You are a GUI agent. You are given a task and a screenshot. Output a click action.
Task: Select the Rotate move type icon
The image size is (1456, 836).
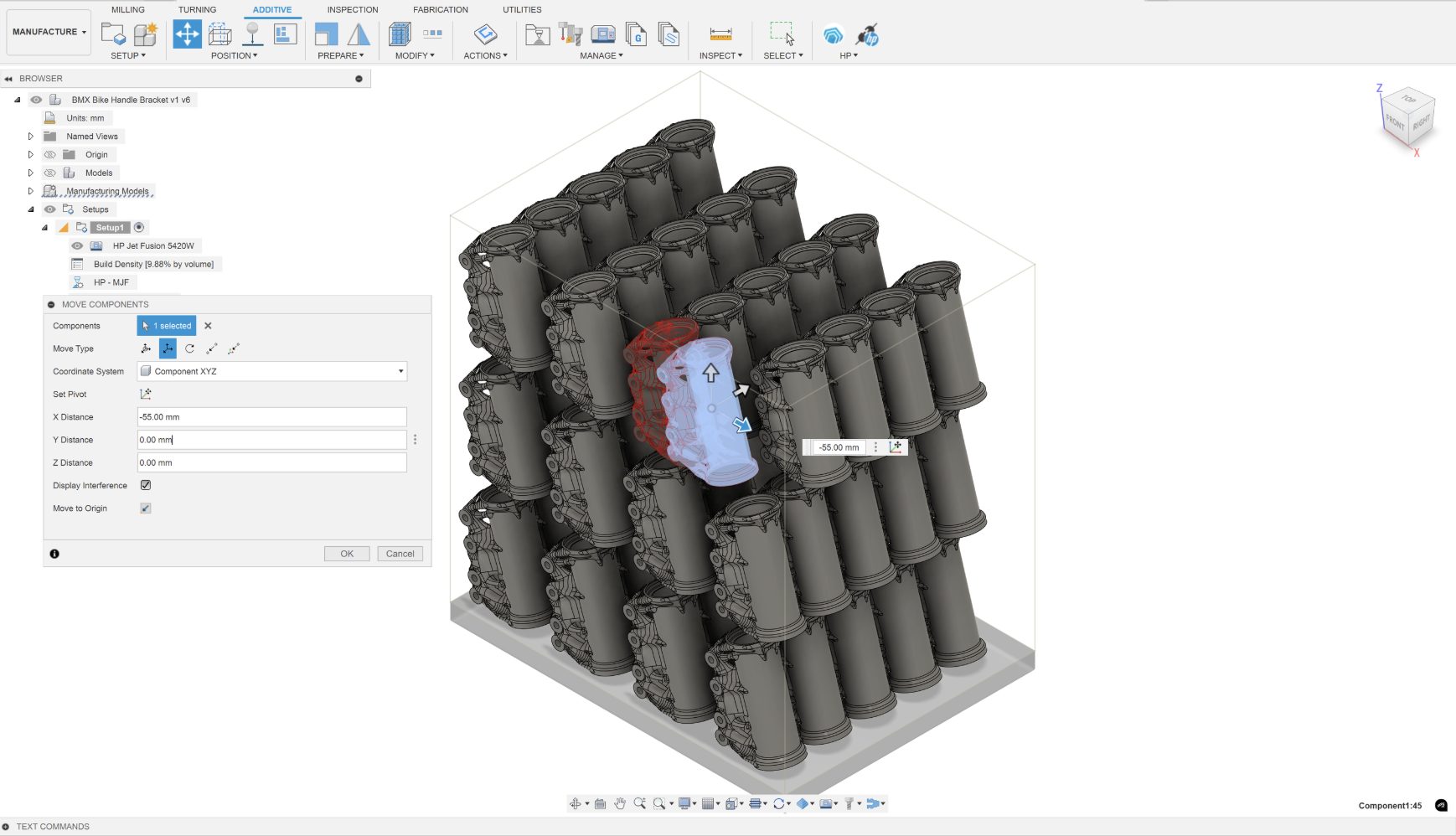pyautogui.click(x=190, y=348)
